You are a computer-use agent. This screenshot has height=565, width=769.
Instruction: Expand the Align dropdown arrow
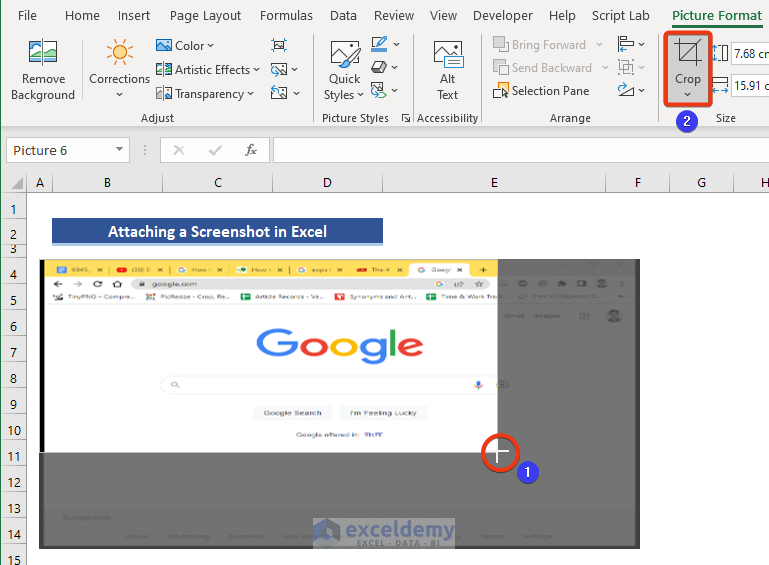641,44
